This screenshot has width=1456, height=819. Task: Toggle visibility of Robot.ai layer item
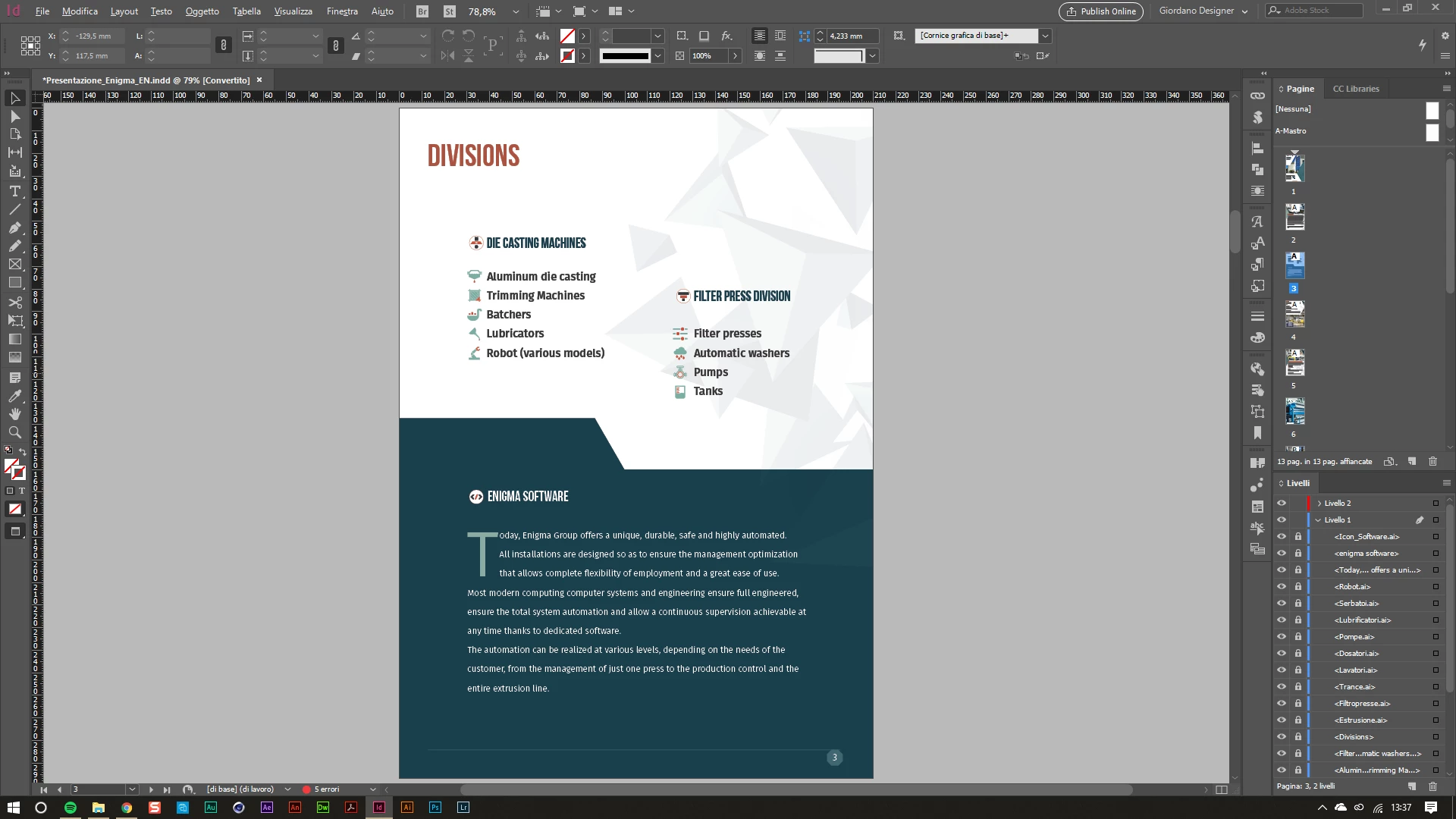pos(1282,586)
